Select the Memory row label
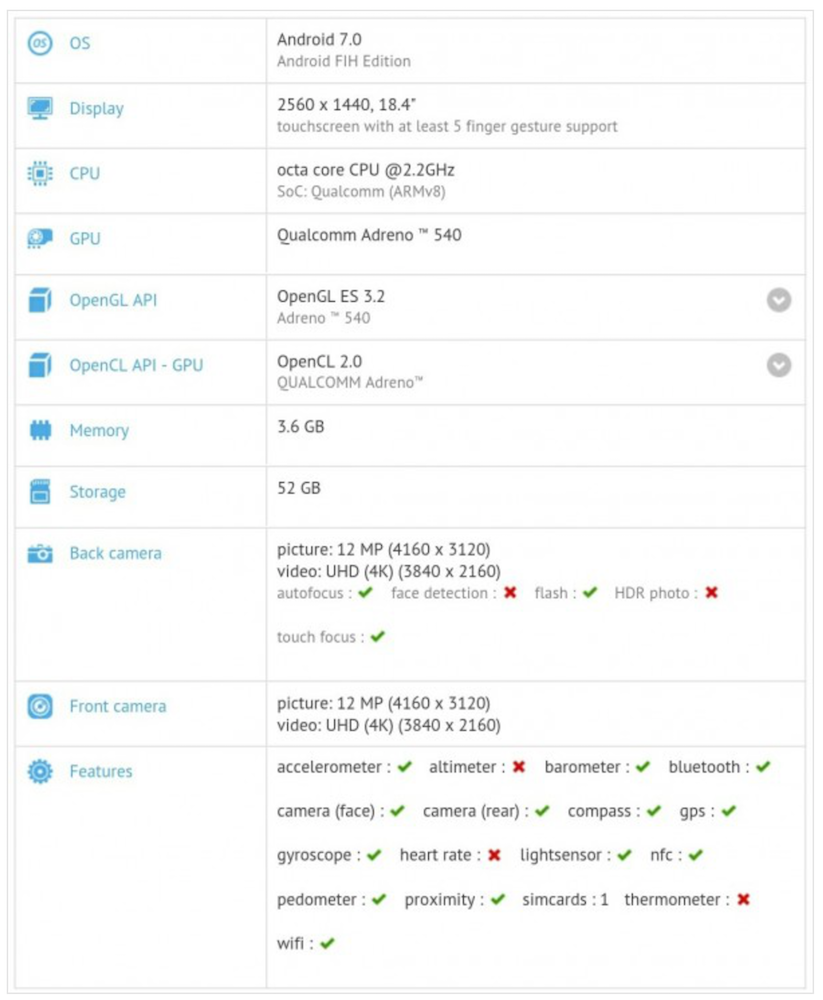823x1000 pixels. 99,431
